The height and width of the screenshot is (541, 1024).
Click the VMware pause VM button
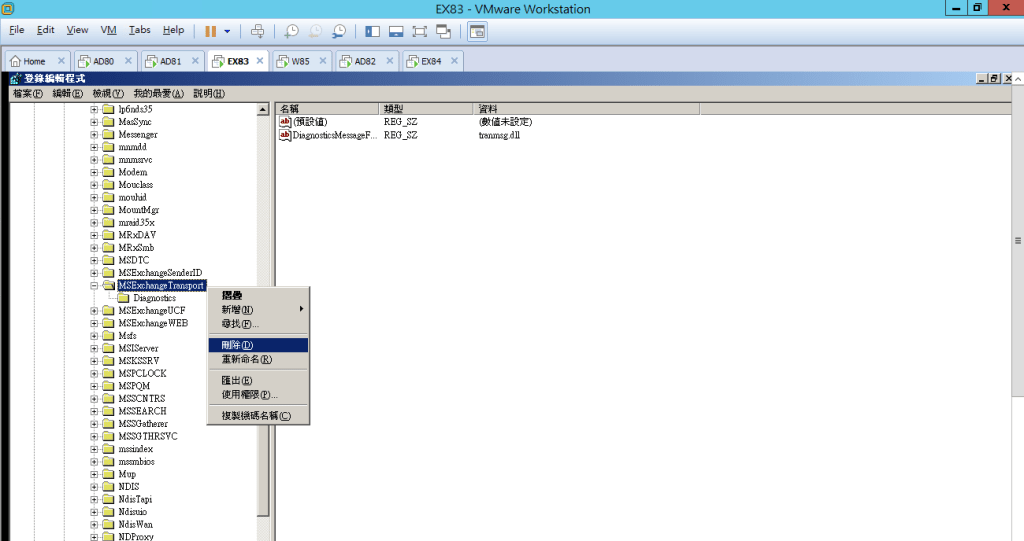211,31
